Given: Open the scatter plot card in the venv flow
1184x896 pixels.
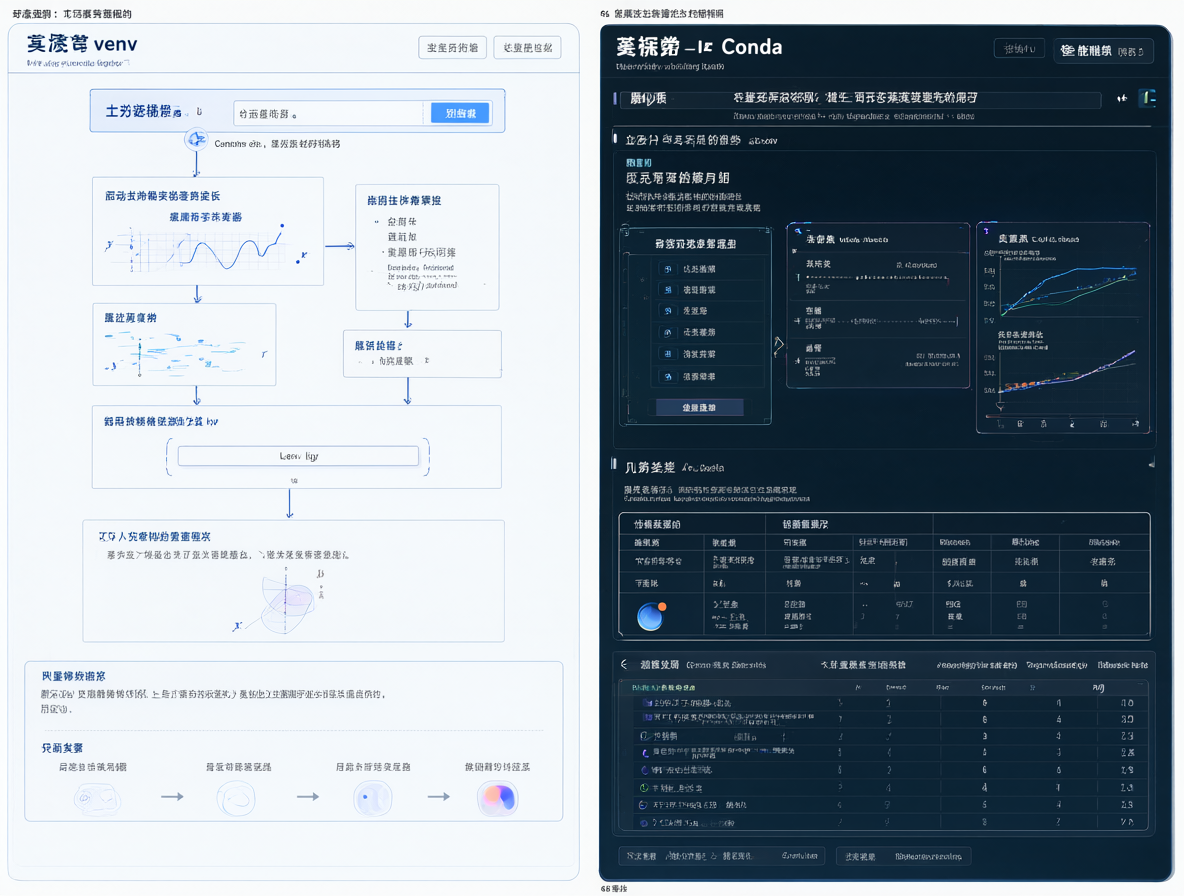Looking at the screenshot, I should pos(184,345).
